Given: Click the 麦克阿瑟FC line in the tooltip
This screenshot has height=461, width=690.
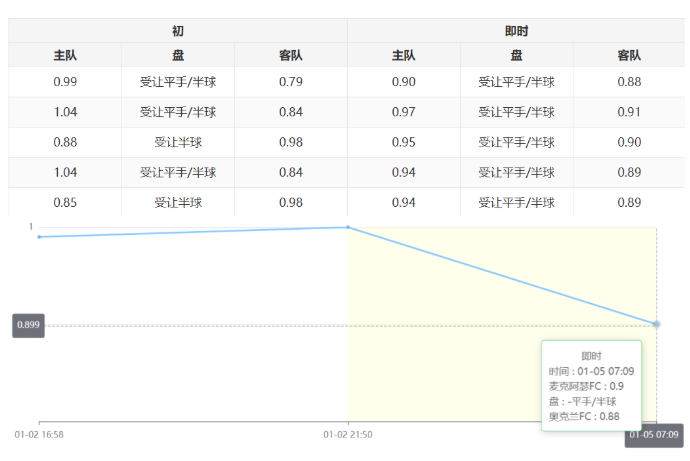Looking at the screenshot, I should tap(586, 385).
